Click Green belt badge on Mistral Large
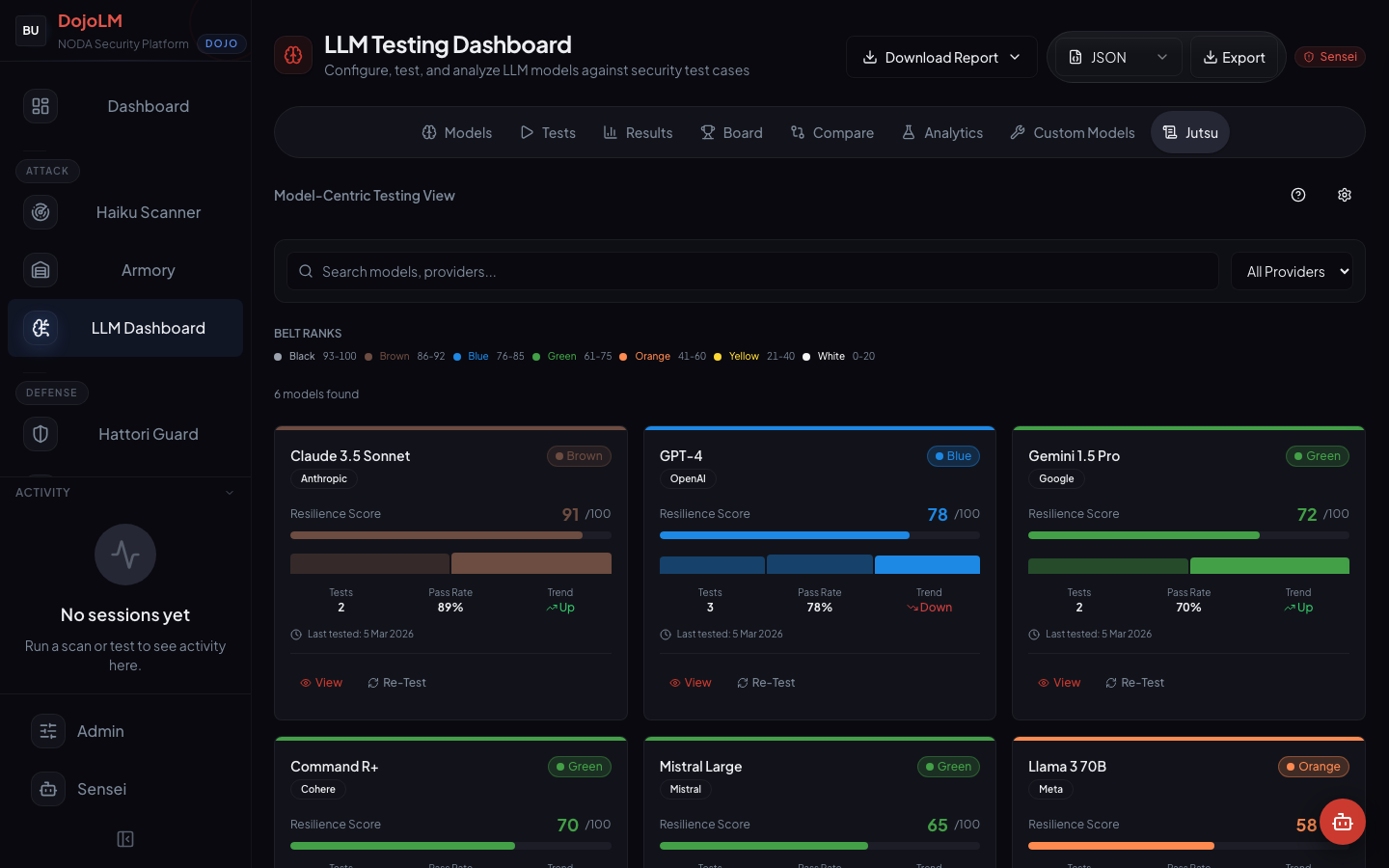The width and height of the screenshot is (1389, 868). point(949,767)
